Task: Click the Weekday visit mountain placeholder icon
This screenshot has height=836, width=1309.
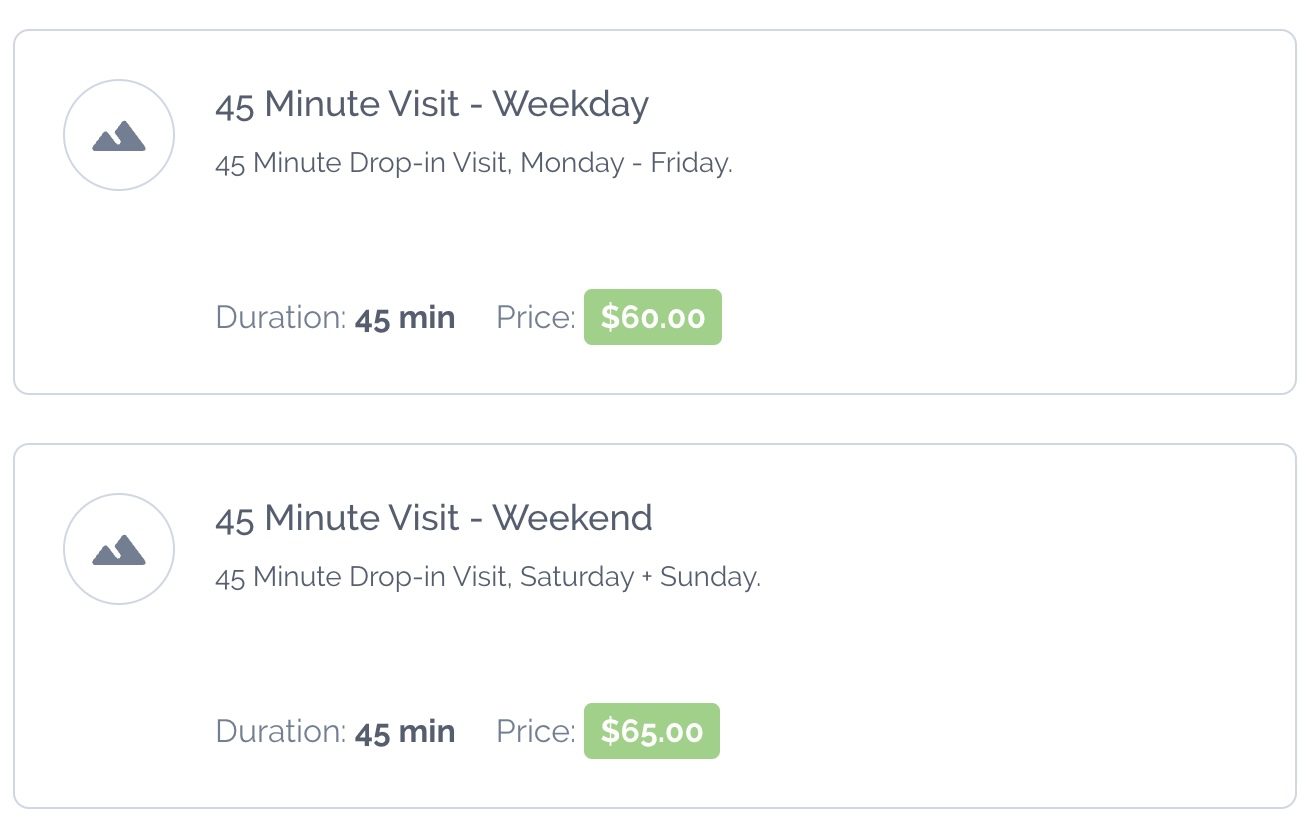Action: point(119,136)
